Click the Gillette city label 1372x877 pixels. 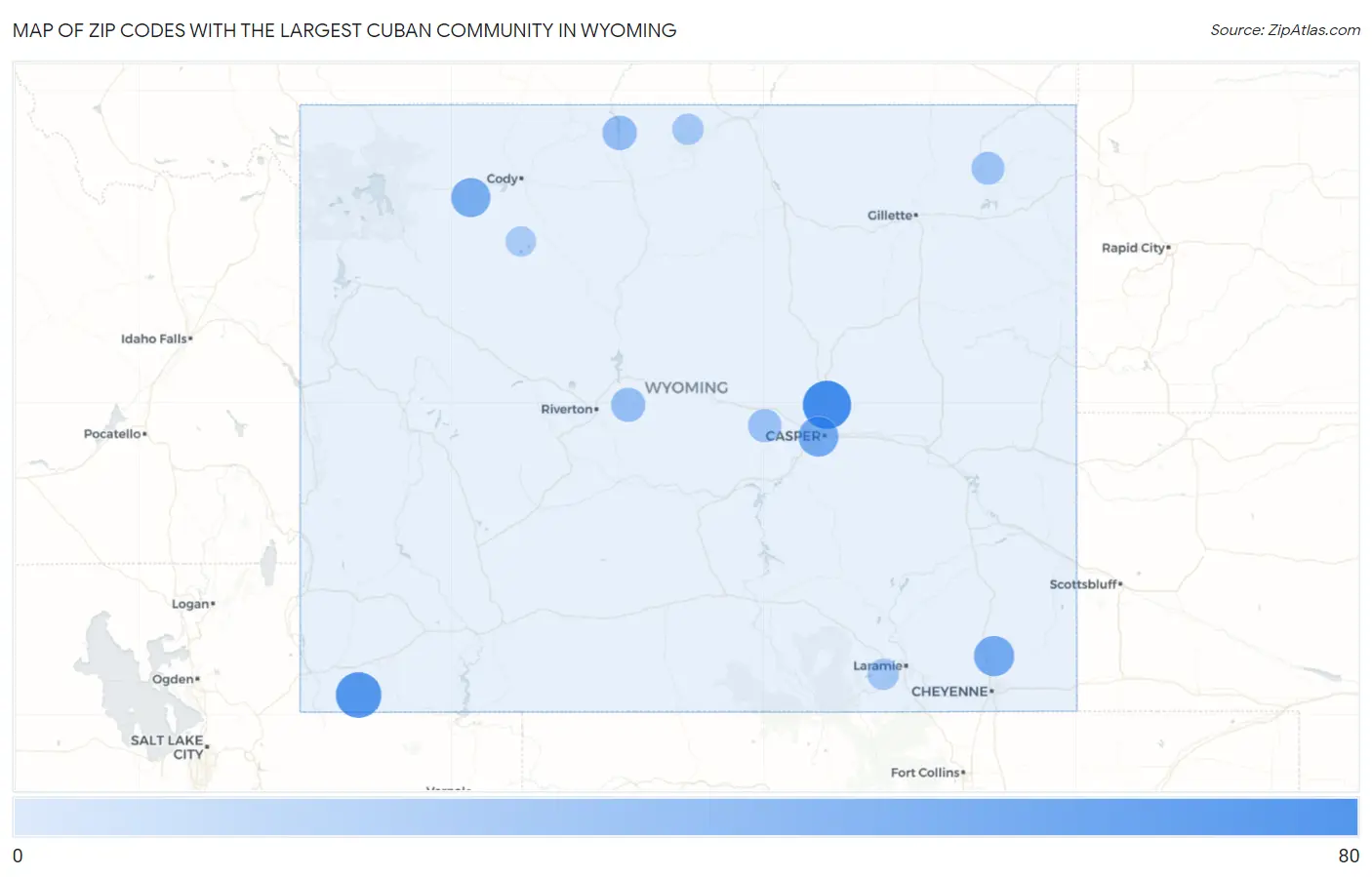pos(891,215)
